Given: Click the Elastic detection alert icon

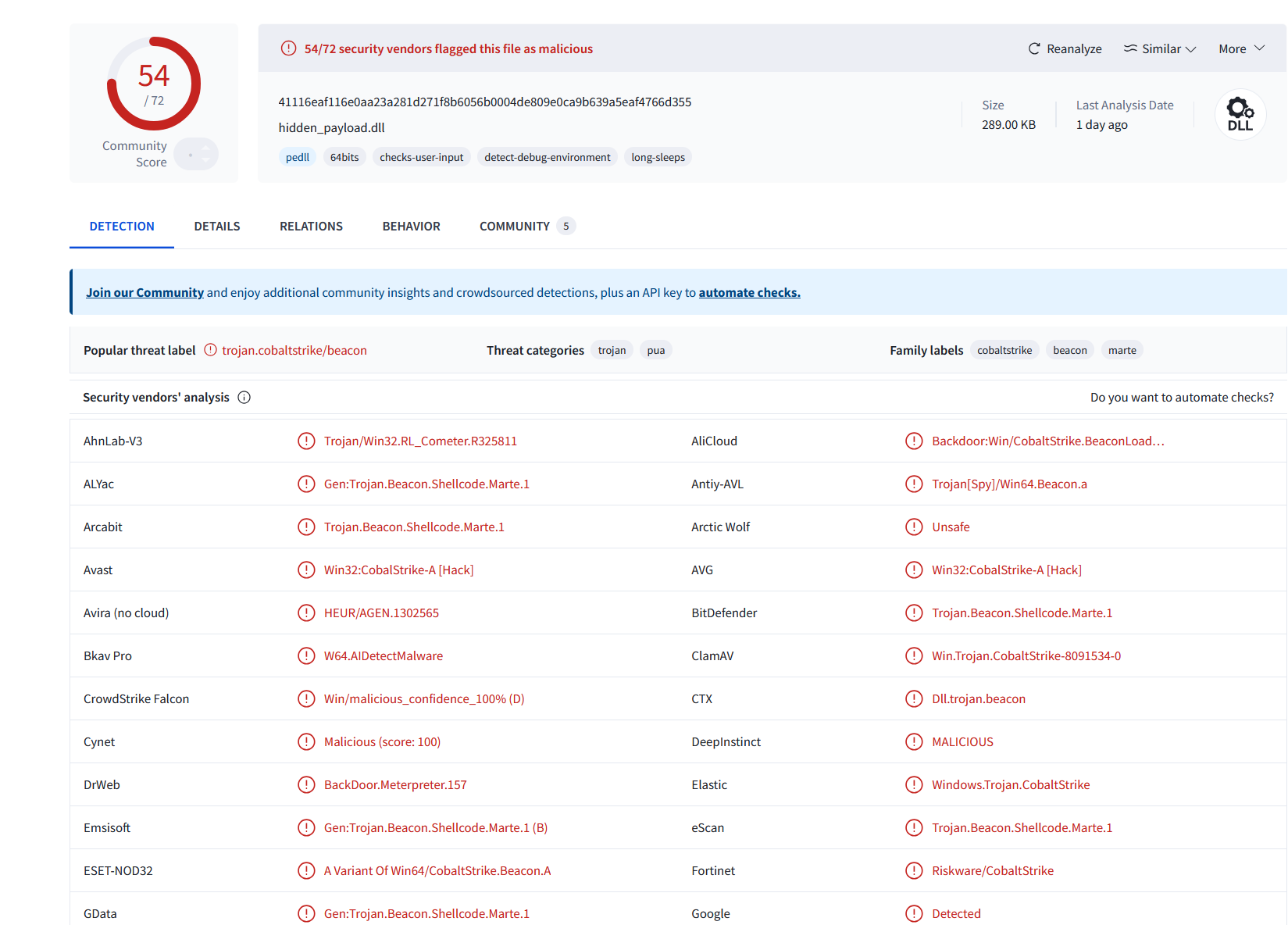Looking at the screenshot, I should click(x=914, y=784).
